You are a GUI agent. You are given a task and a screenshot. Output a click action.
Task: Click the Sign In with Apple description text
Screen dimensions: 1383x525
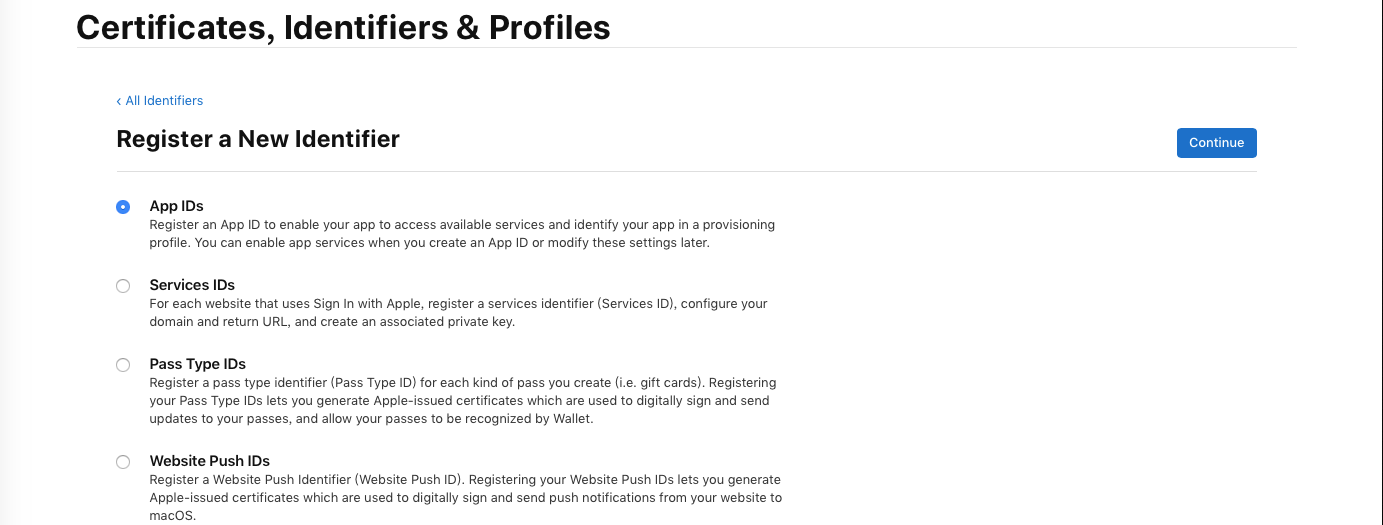click(459, 313)
